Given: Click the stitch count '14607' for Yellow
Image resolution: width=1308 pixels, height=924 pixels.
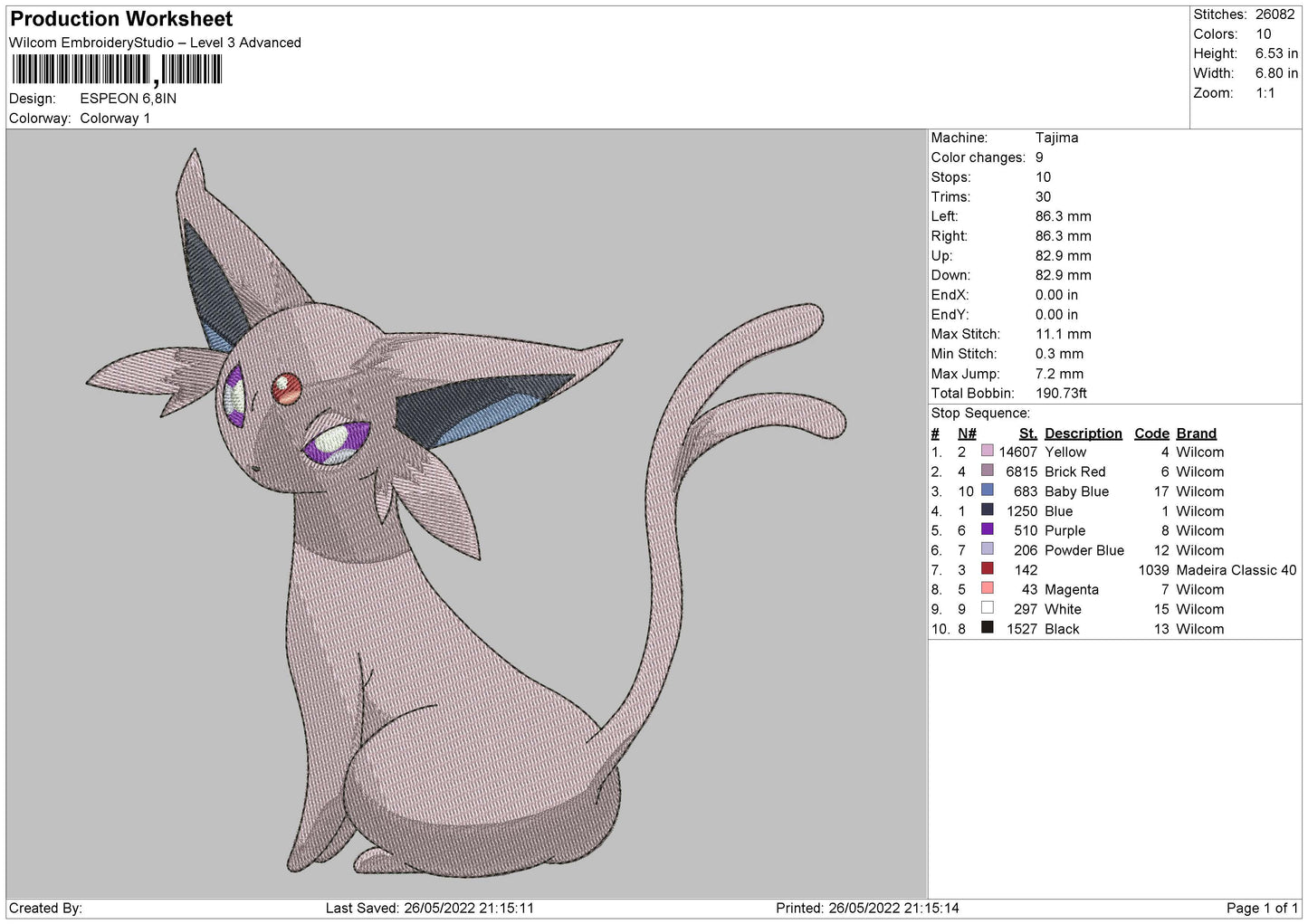Looking at the screenshot, I should click(1017, 452).
